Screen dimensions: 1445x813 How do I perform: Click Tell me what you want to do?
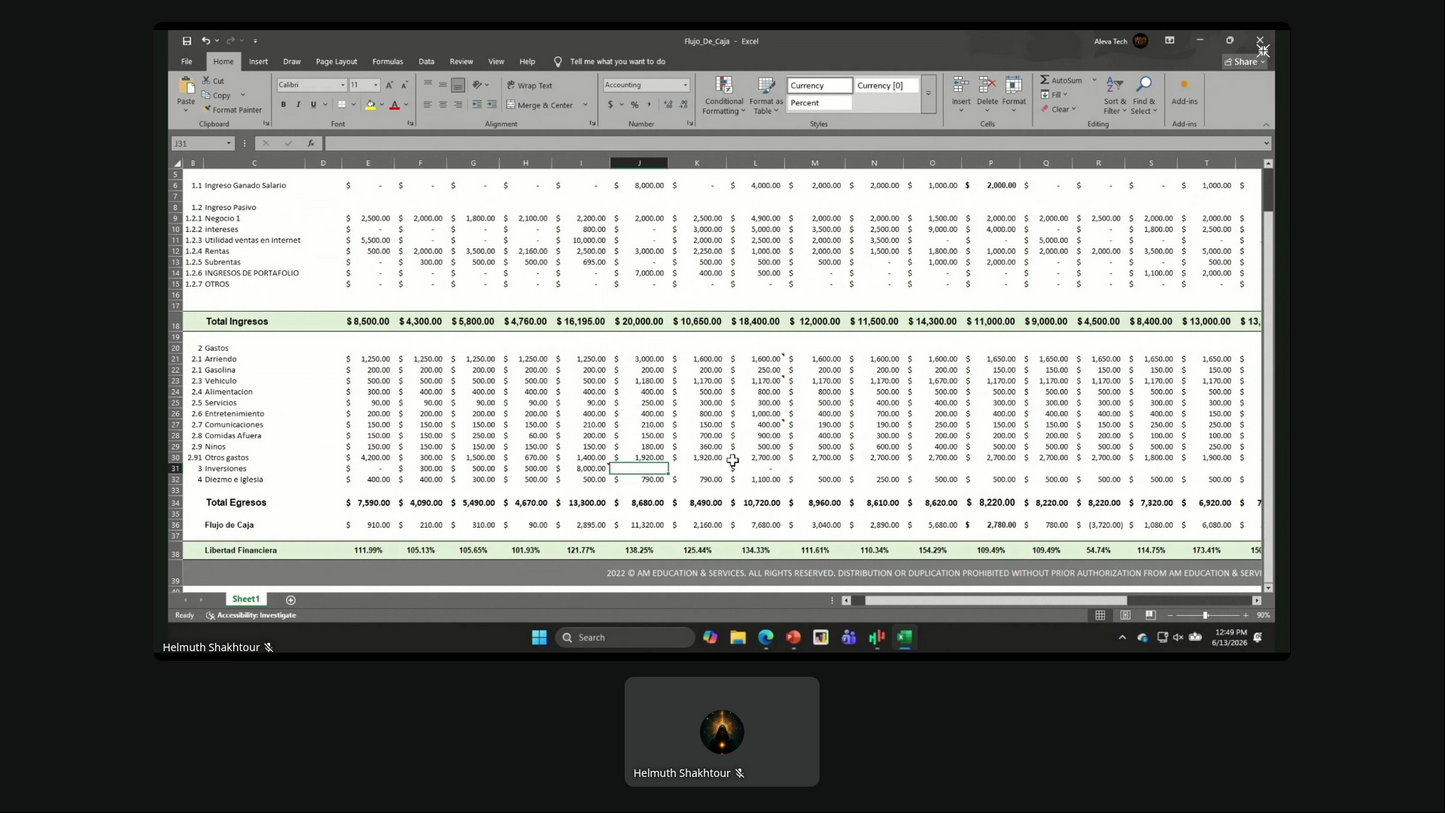point(617,62)
